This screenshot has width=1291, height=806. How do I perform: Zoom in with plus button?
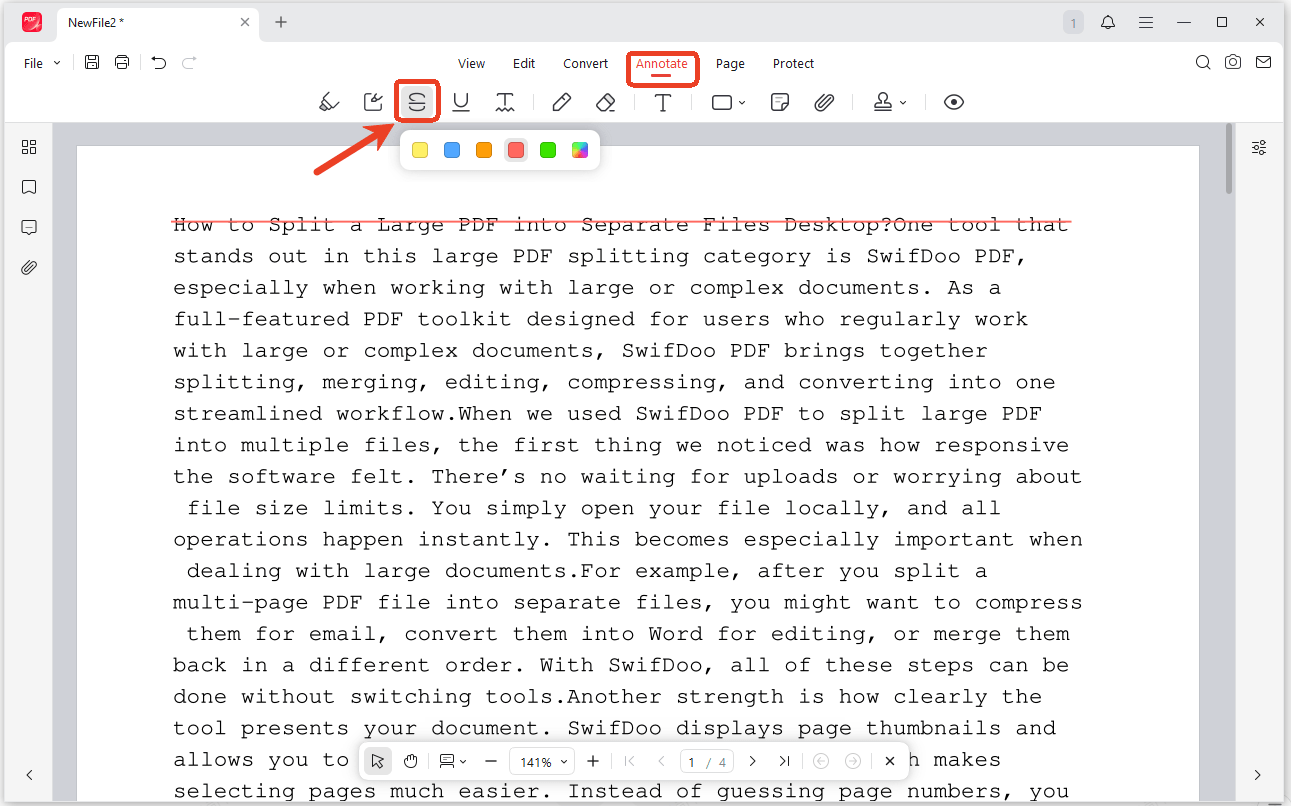593,761
